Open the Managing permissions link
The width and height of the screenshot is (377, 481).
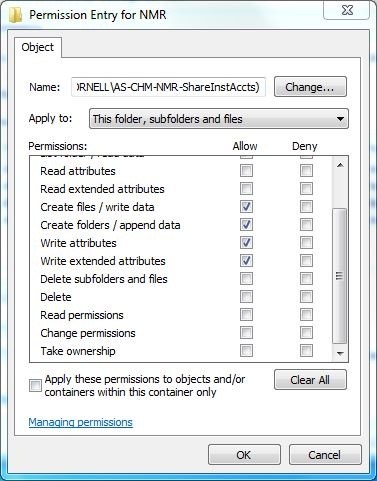80,422
